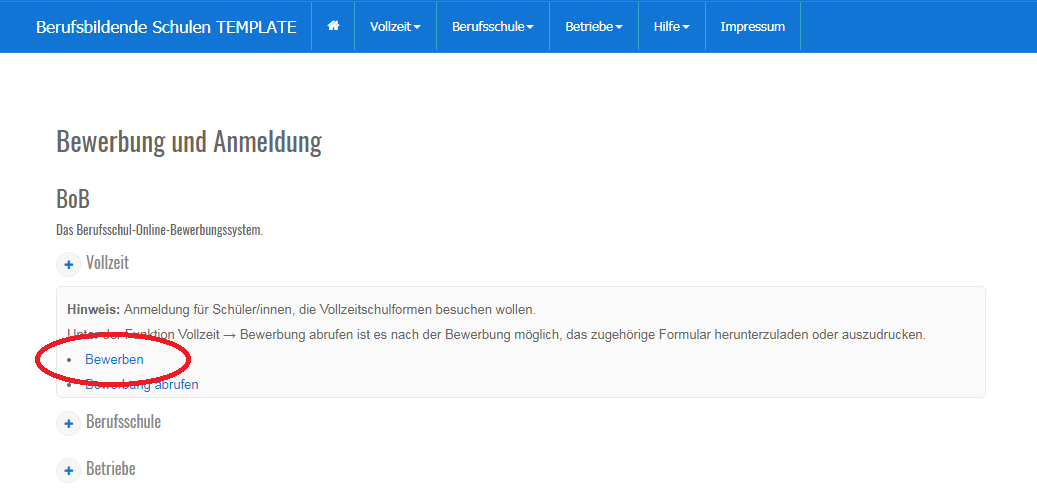Viewport: 1037px width, 500px height.
Task: Follow the Bewerben link
Action: point(114,359)
